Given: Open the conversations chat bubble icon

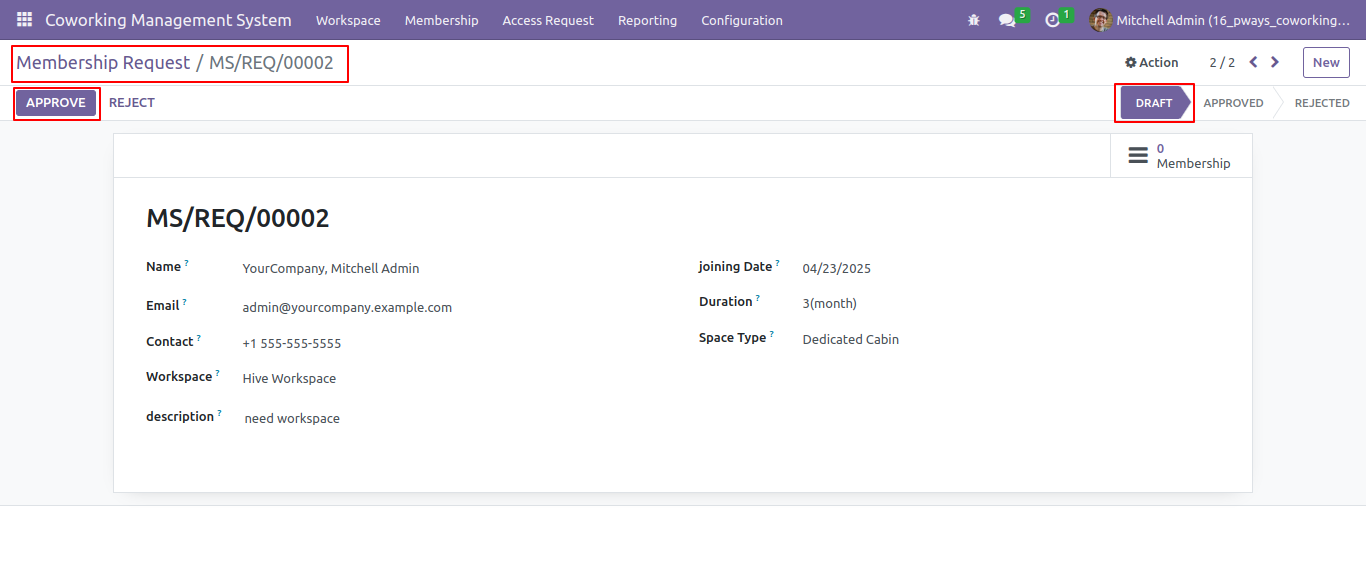Looking at the screenshot, I should [1007, 20].
